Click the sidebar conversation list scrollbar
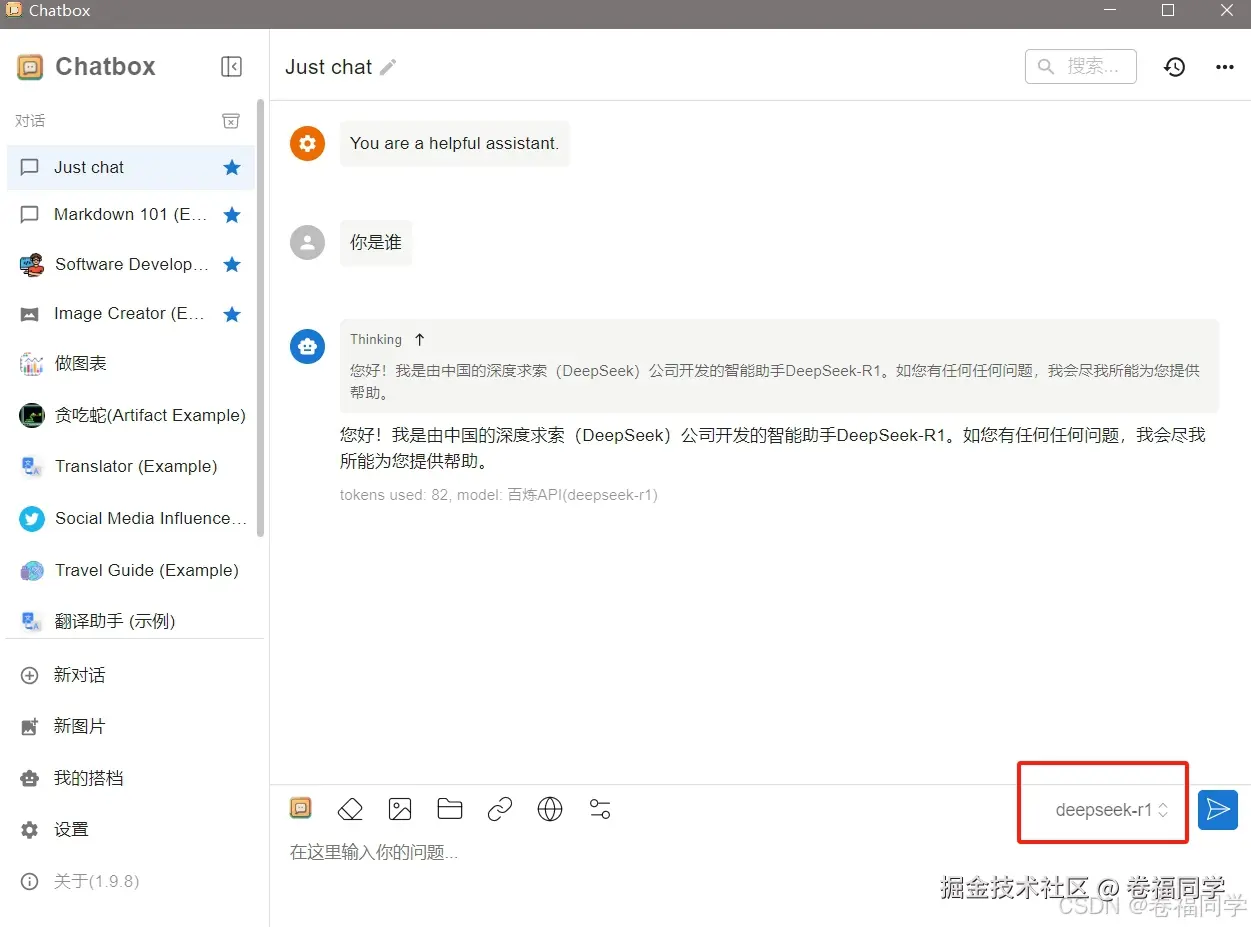 click(261, 318)
